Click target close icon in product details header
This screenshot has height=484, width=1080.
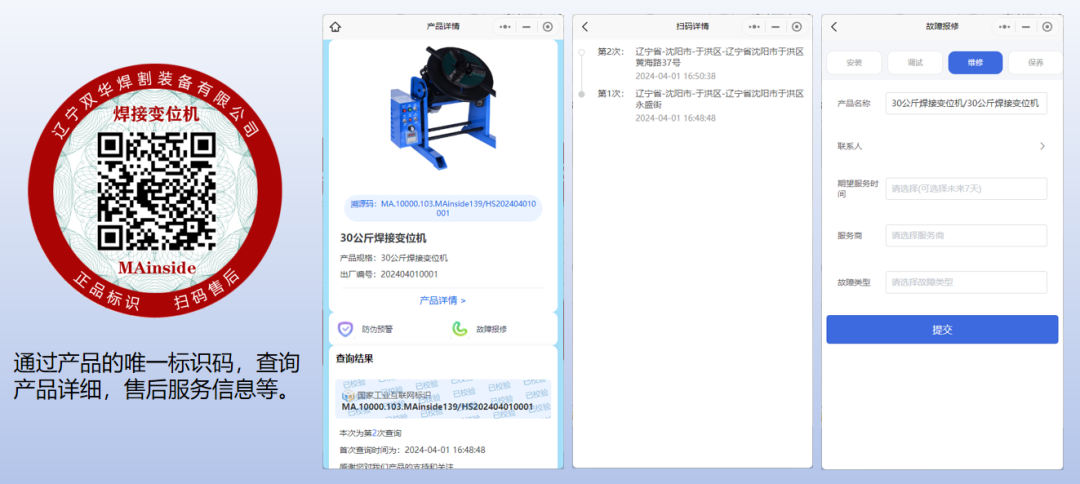tap(548, 27)
